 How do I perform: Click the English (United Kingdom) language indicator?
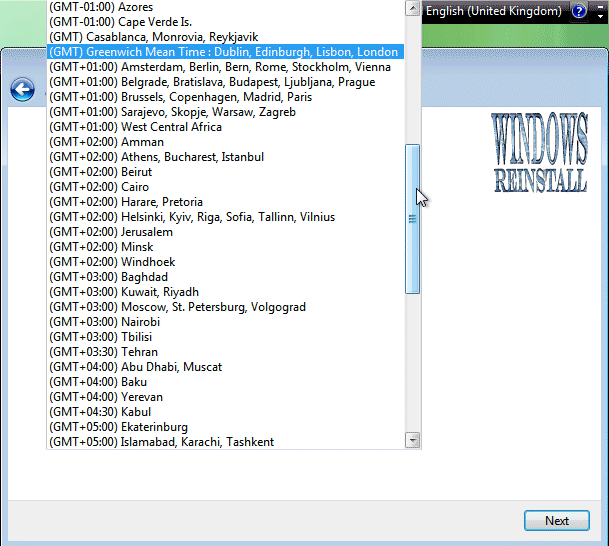click(494, 12)
